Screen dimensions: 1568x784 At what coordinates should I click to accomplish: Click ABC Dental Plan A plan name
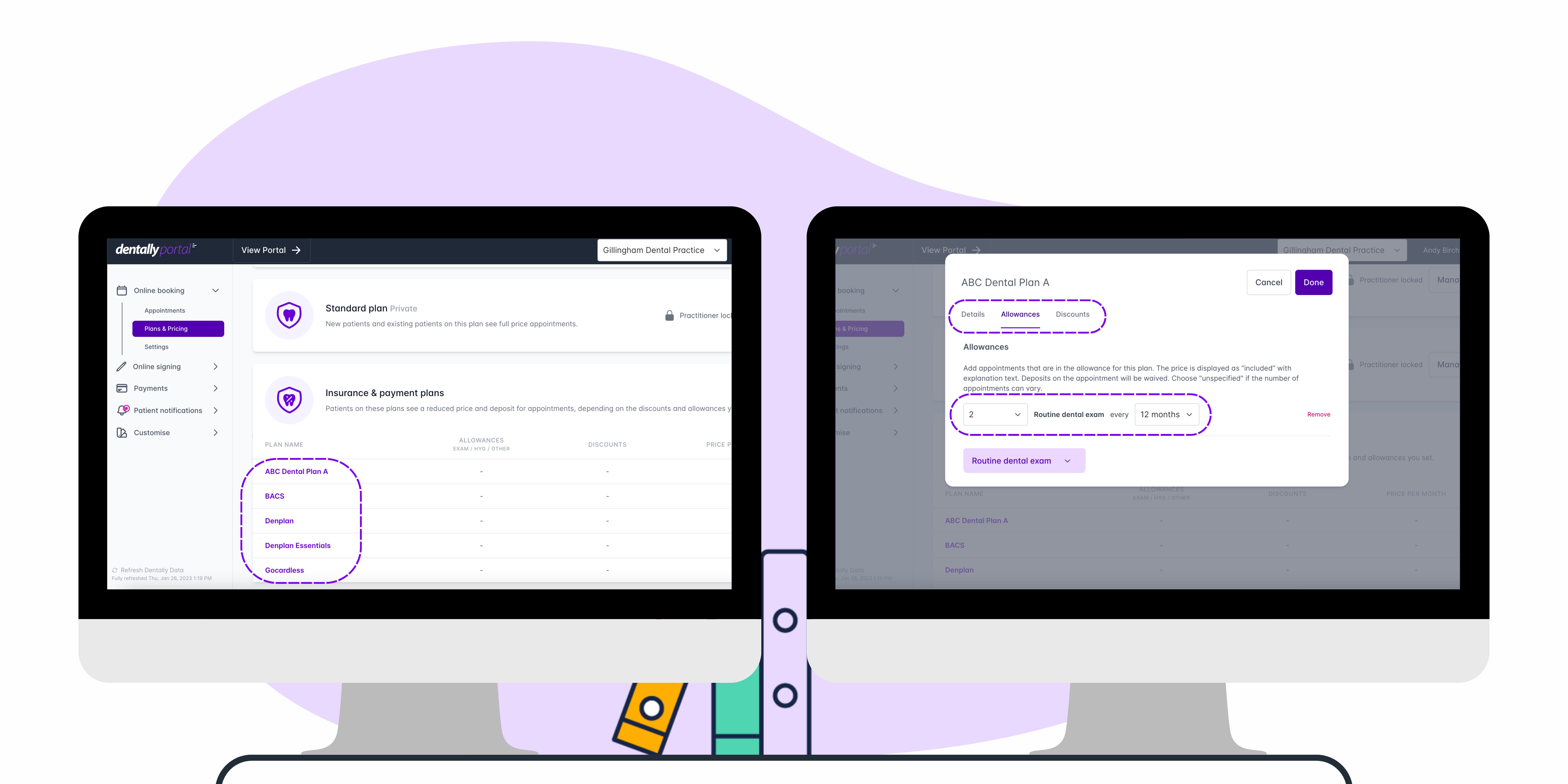point(297,471)
